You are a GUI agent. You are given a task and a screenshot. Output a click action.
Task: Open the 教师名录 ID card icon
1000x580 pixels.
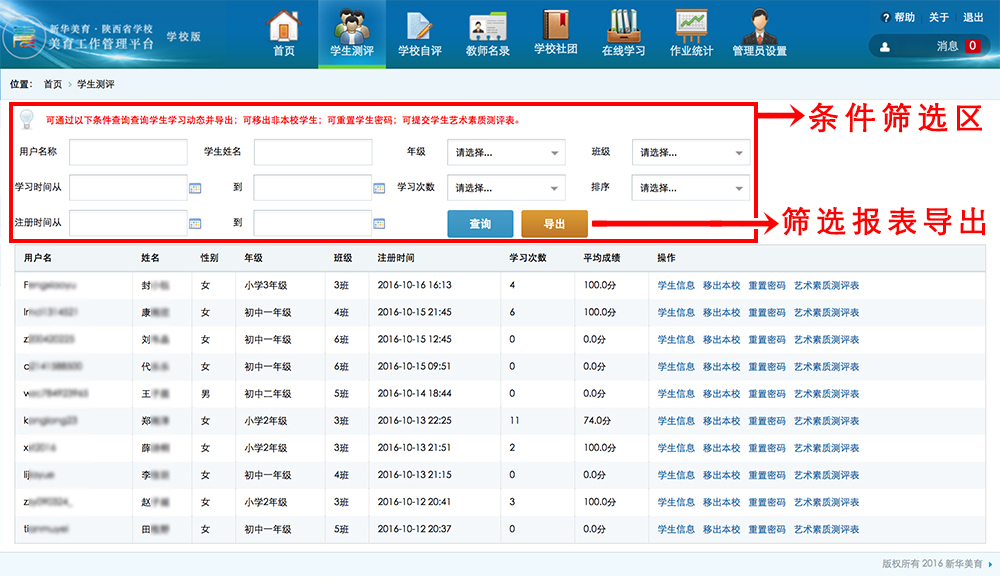tap(487, 25)
